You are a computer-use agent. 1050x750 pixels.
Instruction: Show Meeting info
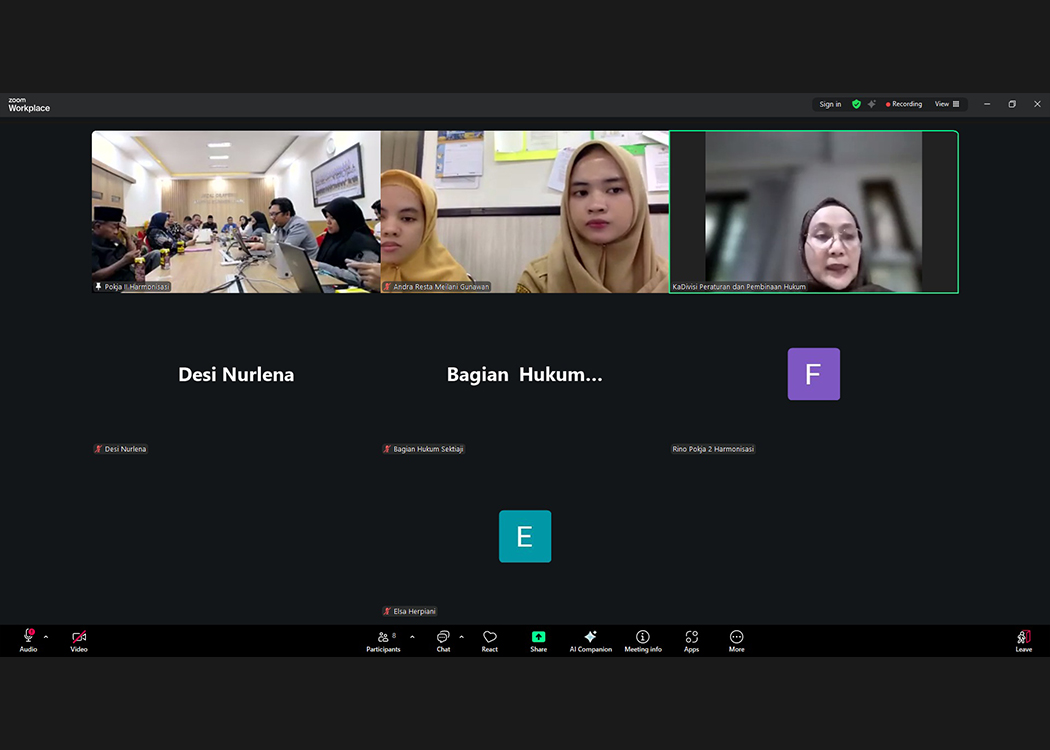point(643,641)
